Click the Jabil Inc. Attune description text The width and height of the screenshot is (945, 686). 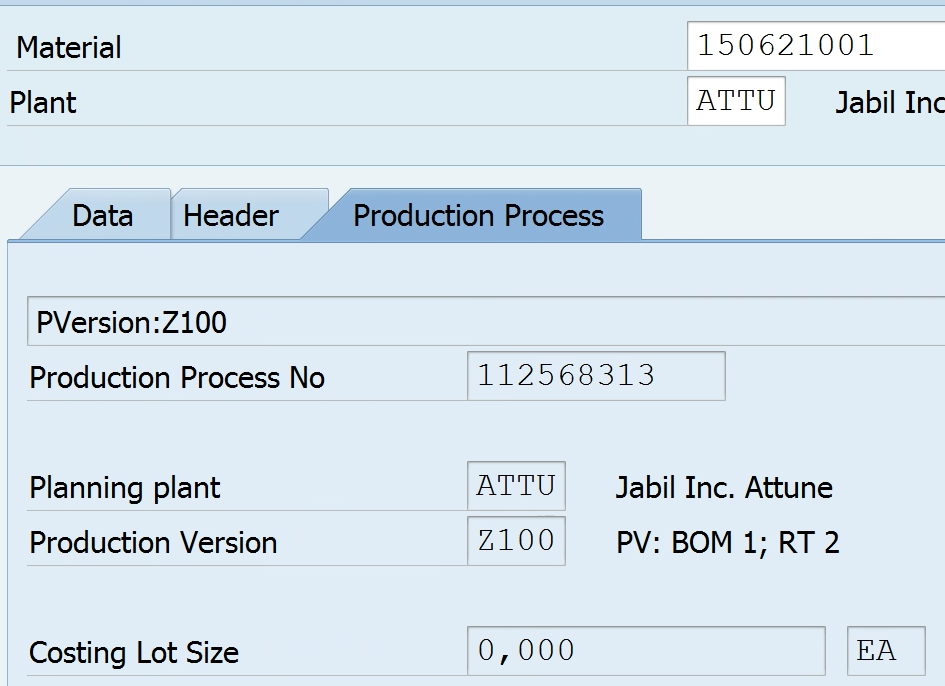click(724, 488)
